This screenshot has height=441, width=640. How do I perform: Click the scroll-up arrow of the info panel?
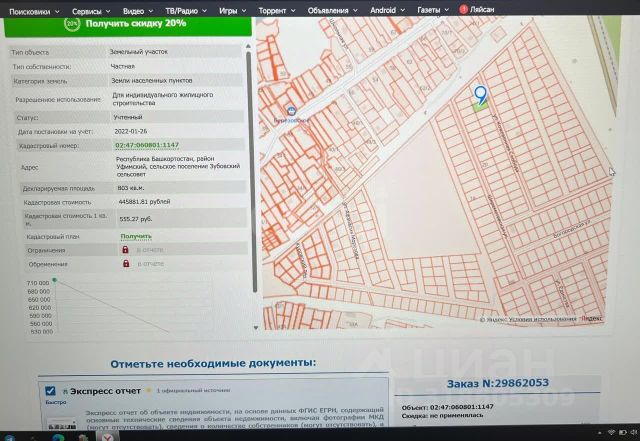[248, 47]
